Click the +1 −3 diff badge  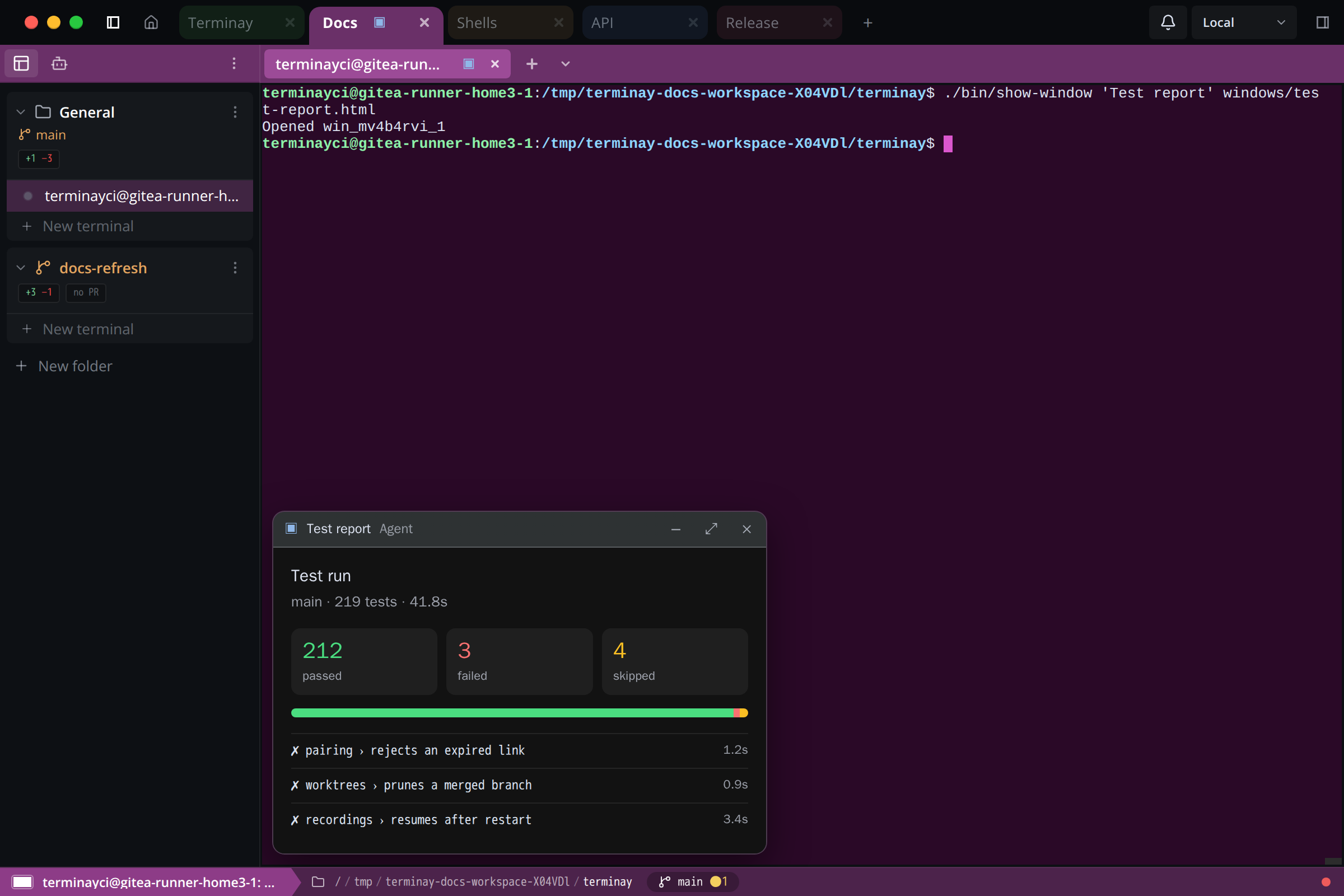(39, 158)
